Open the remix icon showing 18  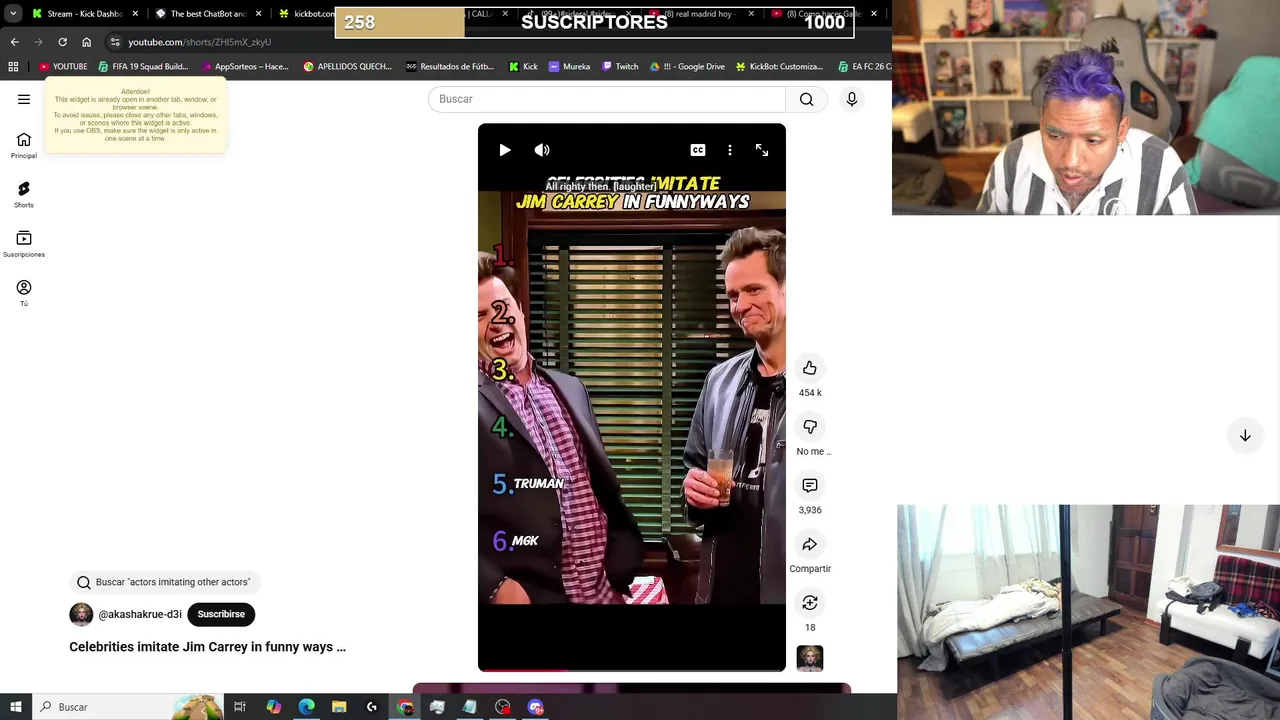[810, 603]
